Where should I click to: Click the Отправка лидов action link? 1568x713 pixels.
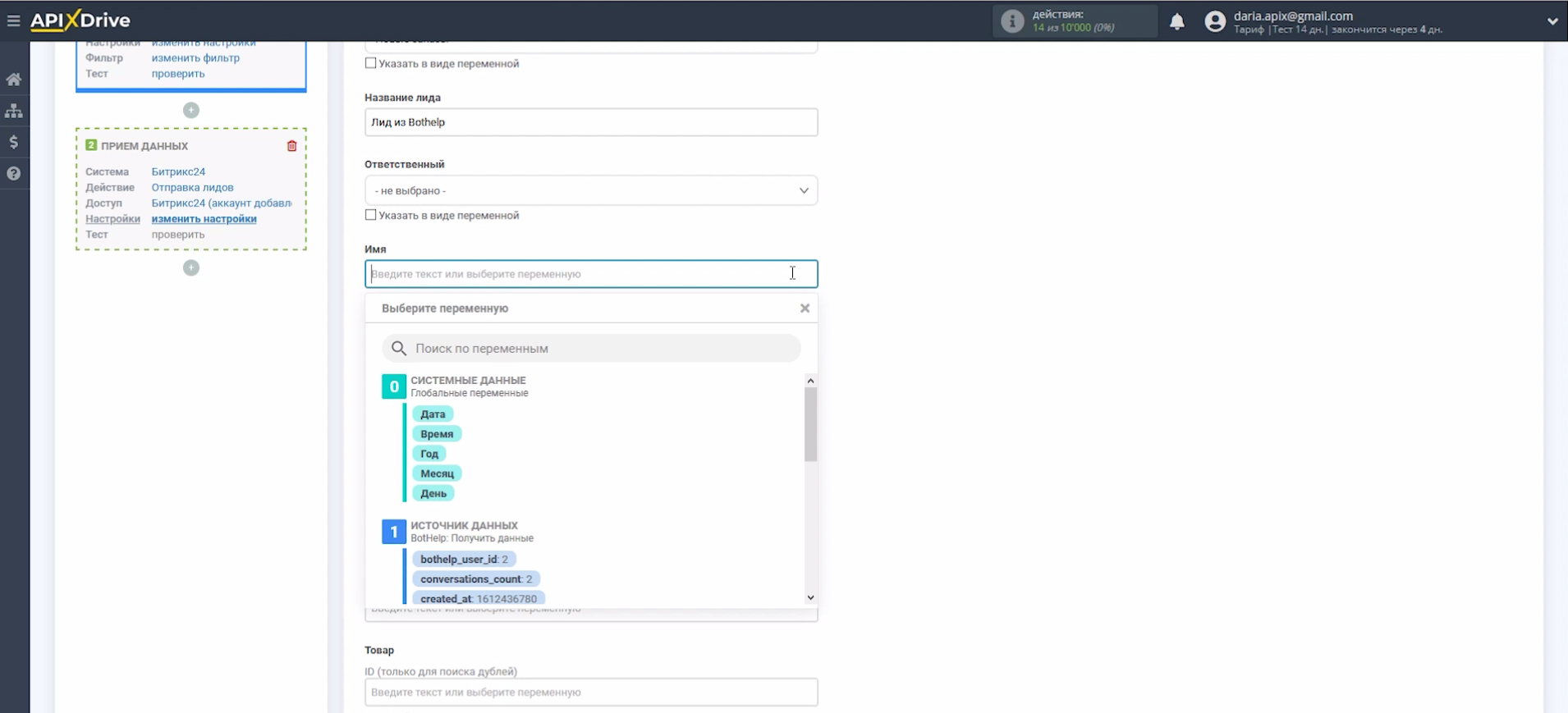click(x=192, y=188)
